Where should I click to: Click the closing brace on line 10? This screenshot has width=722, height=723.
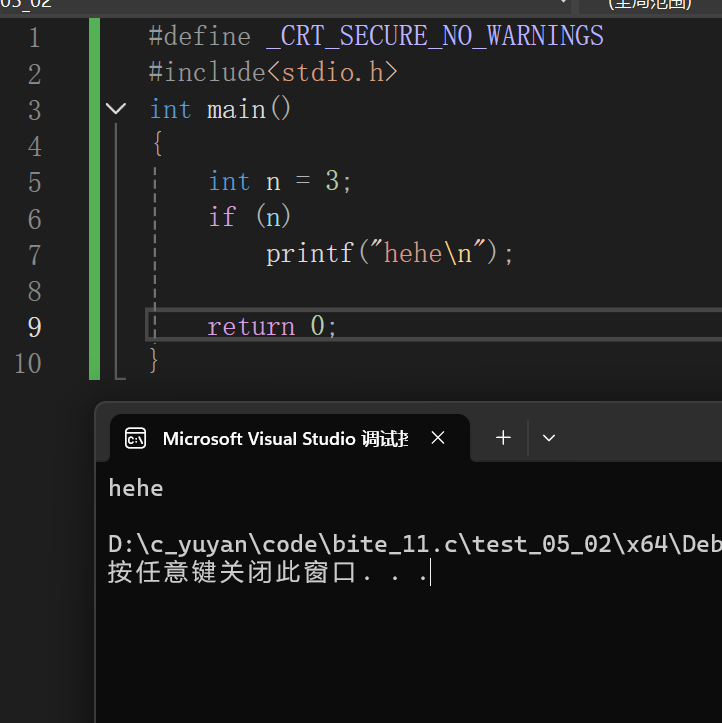[x=154, y=360]
